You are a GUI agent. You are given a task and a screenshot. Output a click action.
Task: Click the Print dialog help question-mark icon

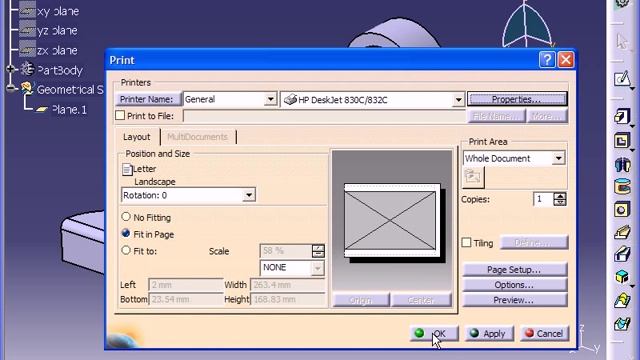pyautogui.click(x=547, y=60)
